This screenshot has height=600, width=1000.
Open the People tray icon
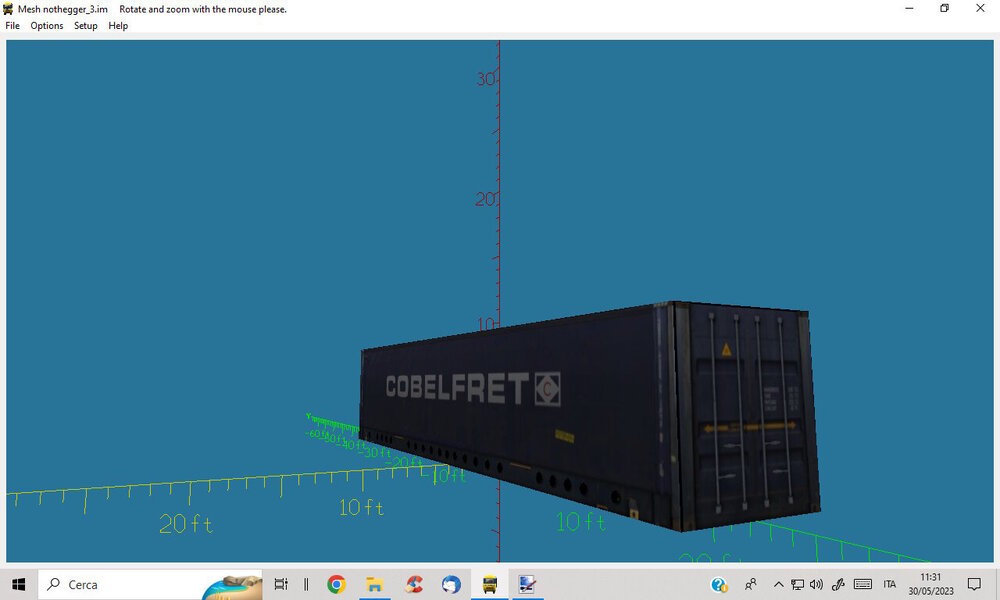click(x=751, y=584)
